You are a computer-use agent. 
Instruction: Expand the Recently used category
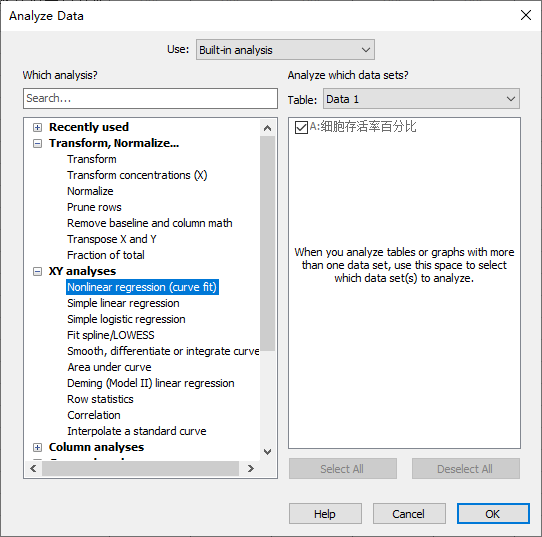[37, 128]
